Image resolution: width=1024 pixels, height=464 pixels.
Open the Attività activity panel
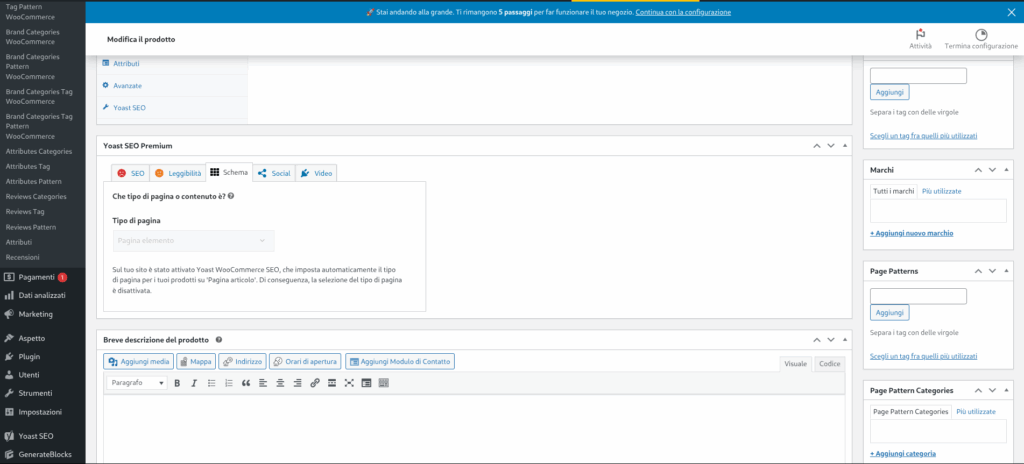point(921,39)
